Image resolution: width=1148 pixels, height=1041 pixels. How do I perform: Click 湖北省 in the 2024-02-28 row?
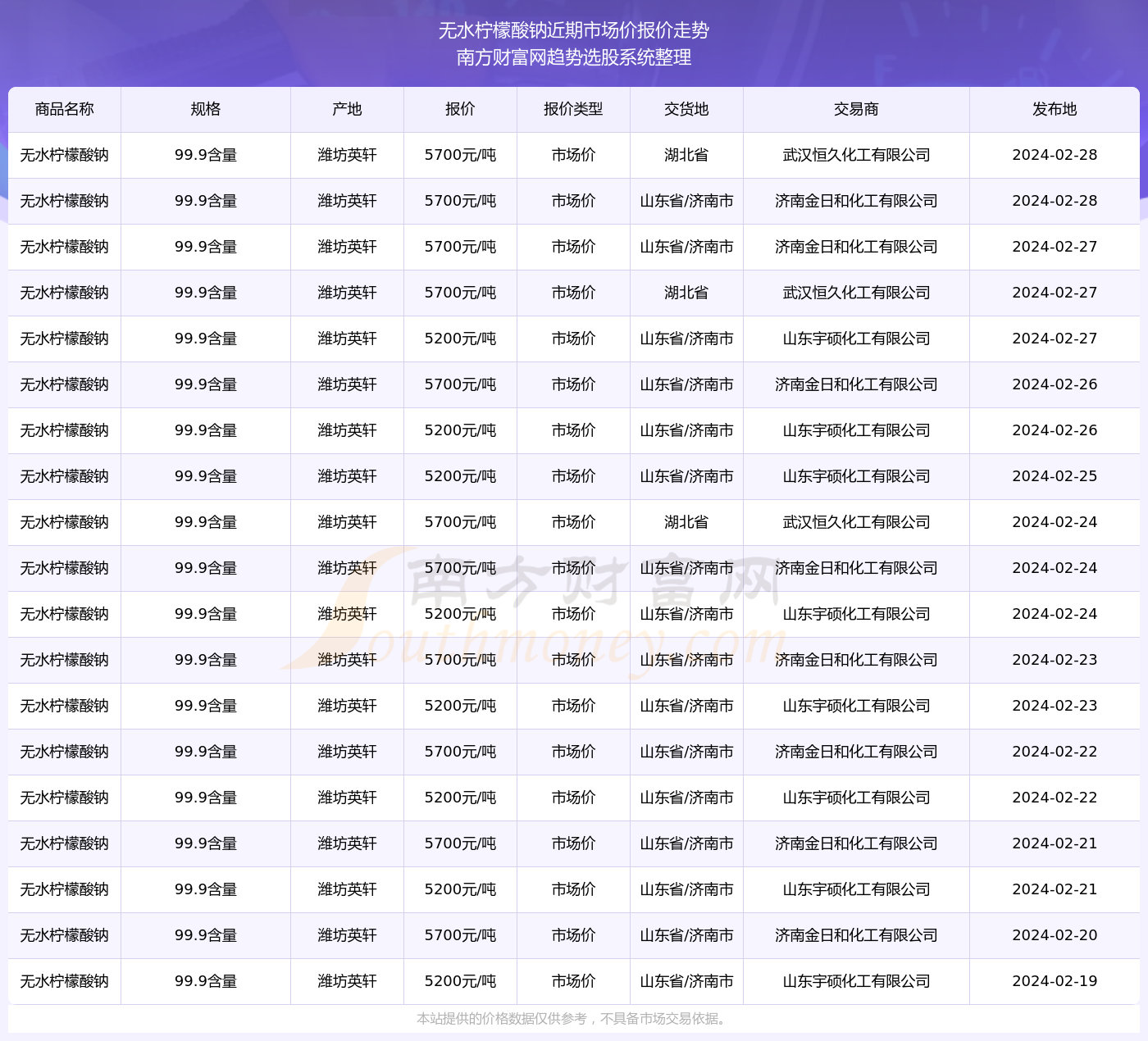[x=686, y=155]
